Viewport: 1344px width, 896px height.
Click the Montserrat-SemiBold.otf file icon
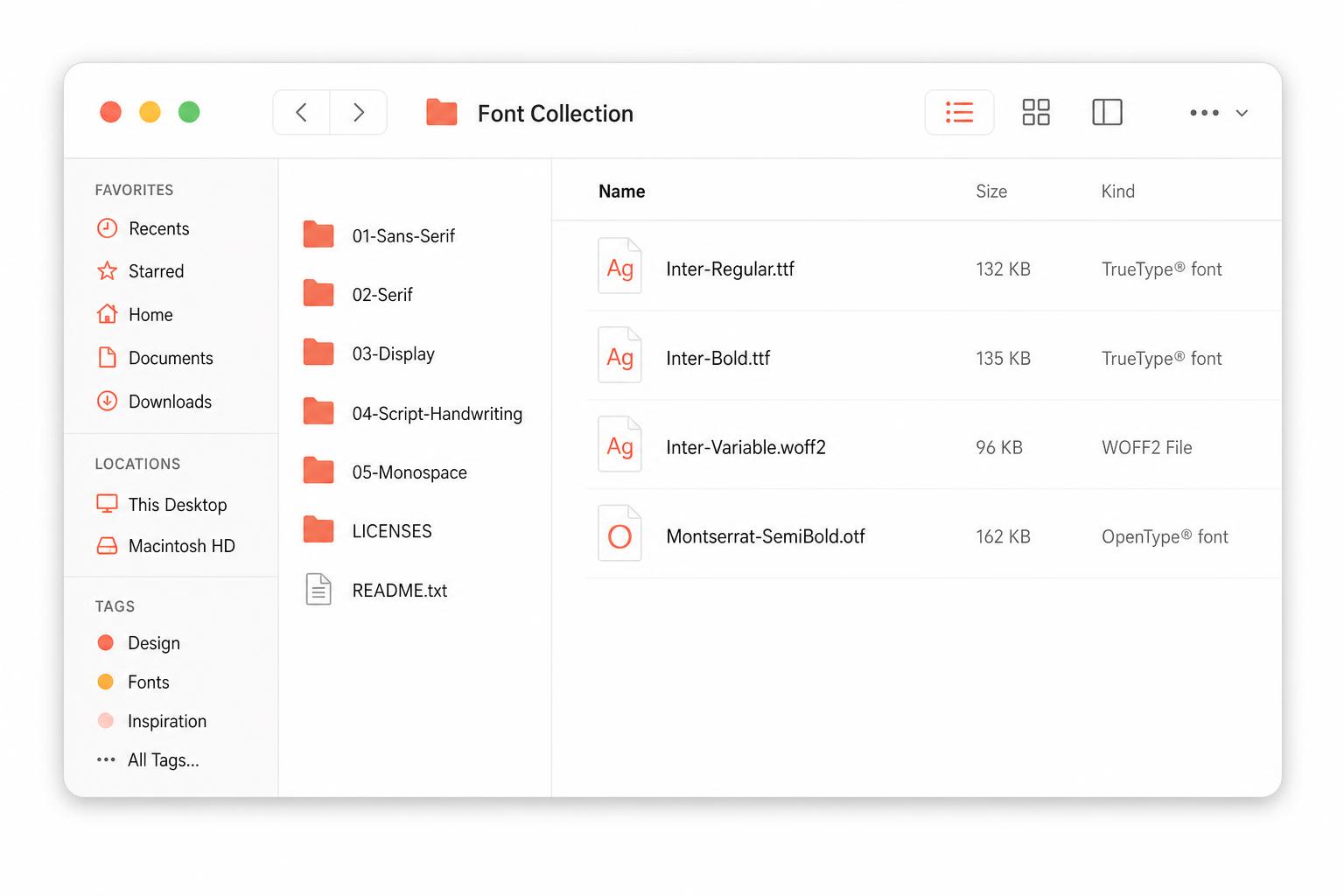click(619, 534)
